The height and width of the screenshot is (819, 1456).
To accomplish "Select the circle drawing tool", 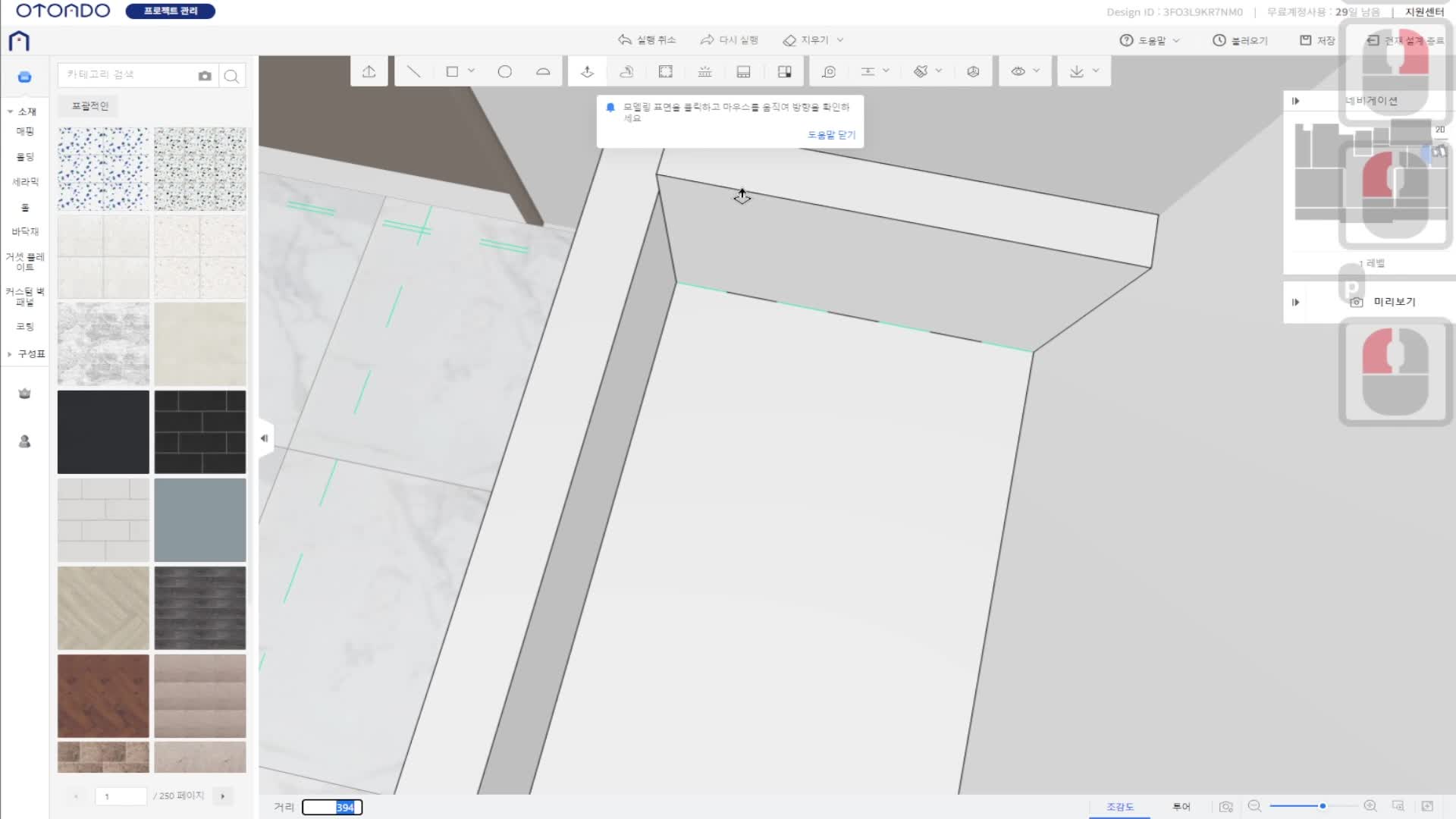I will pos(504,71).
